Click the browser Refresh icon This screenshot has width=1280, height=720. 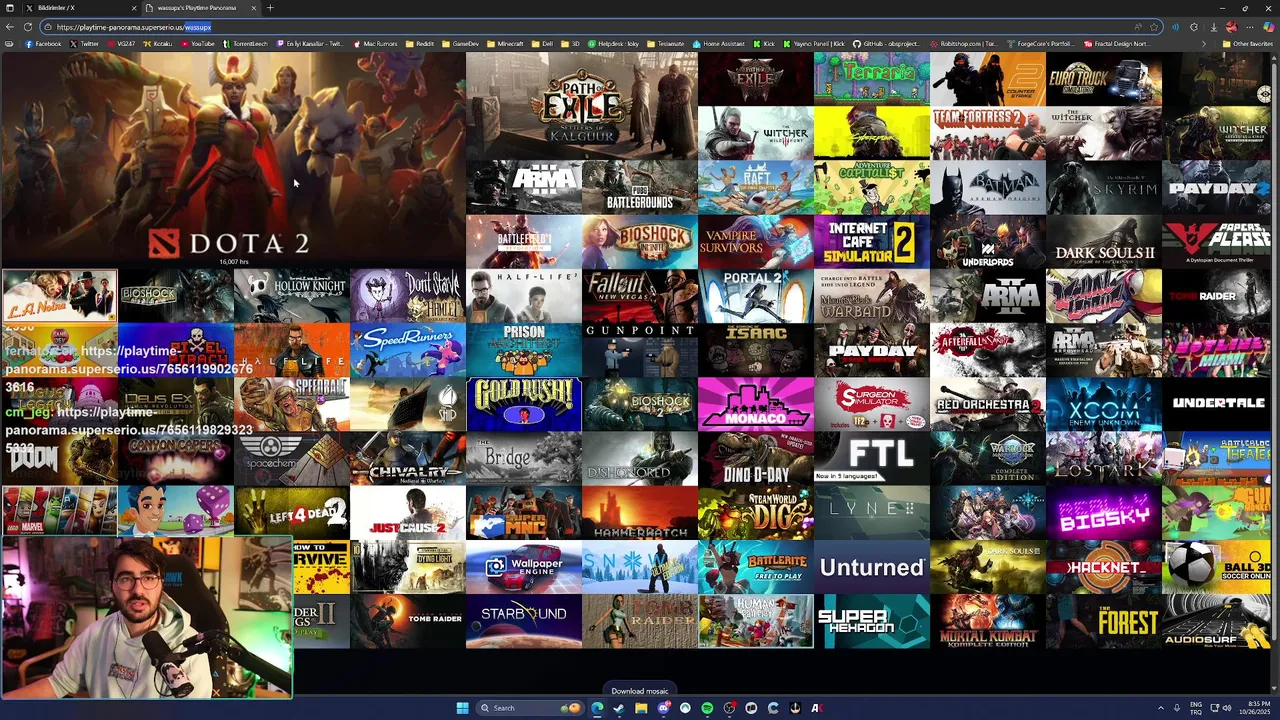click(28, 27)
